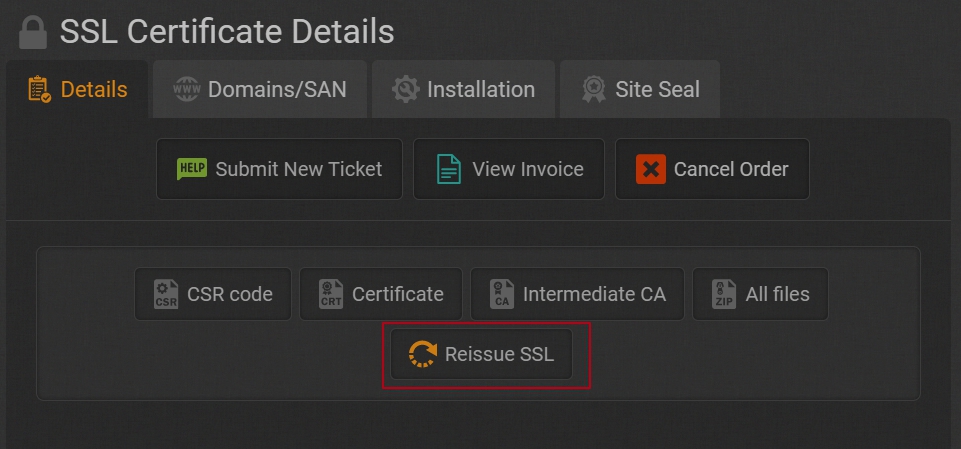Click the award ribbon Site Seal icon
This screenshot has height=449, width=961.
click(593, 90)
